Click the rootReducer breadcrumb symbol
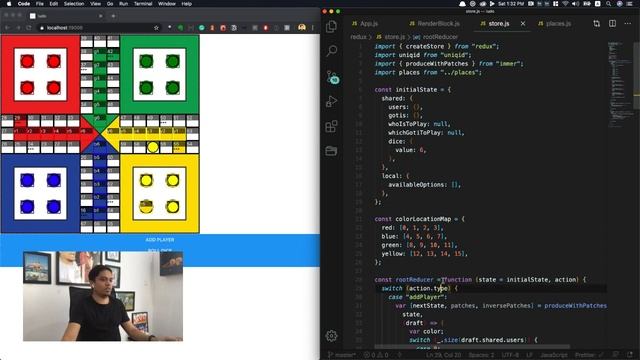 (436, 37)
